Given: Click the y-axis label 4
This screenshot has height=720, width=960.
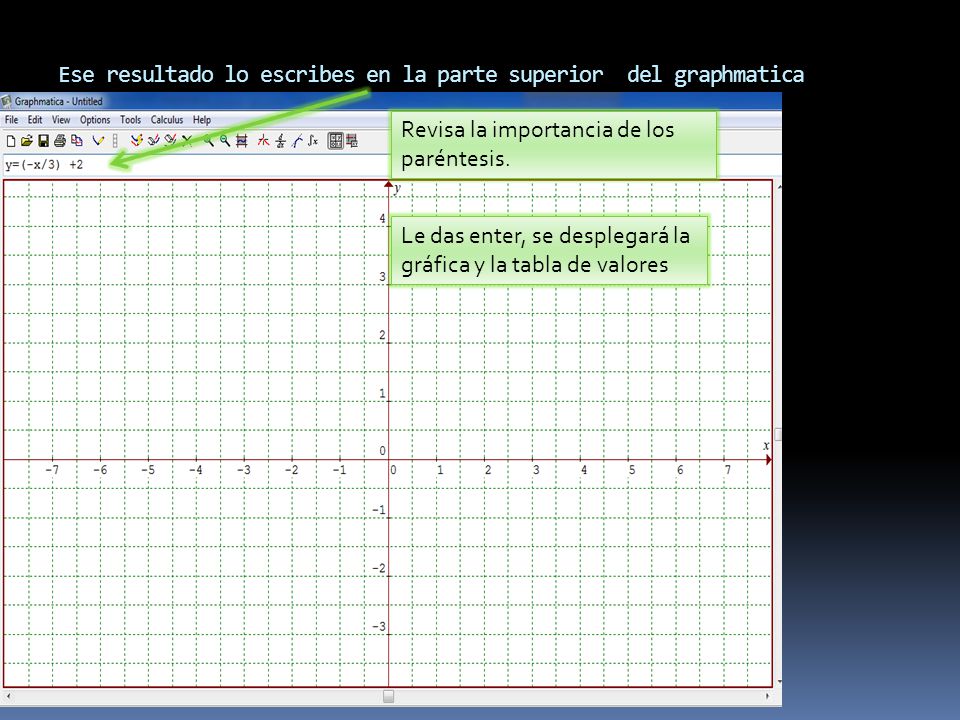Looking at the screenshot, I should click(x=382, y=219).
